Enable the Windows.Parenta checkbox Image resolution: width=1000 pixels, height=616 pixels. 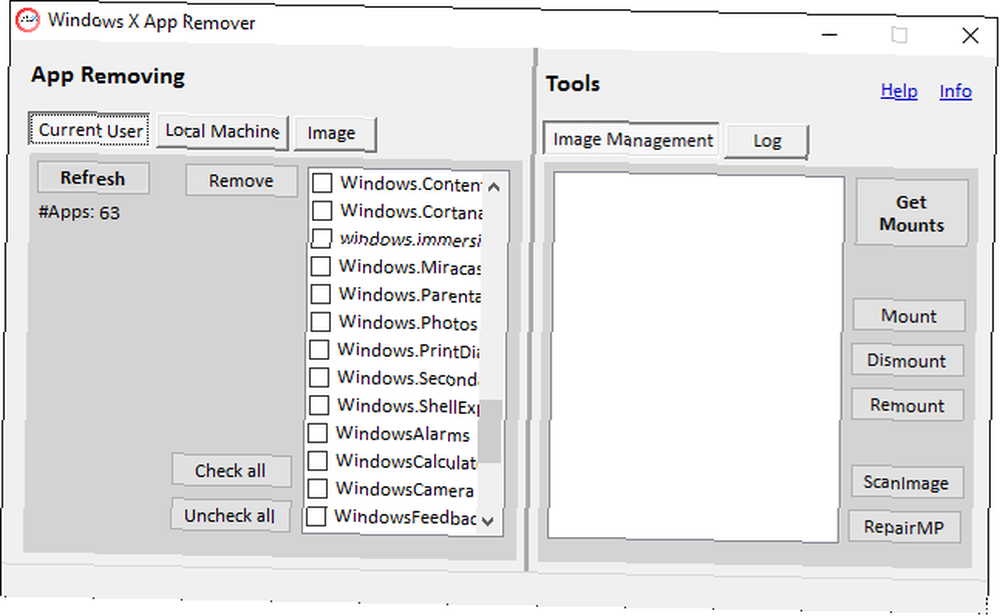tap(320, 294)
